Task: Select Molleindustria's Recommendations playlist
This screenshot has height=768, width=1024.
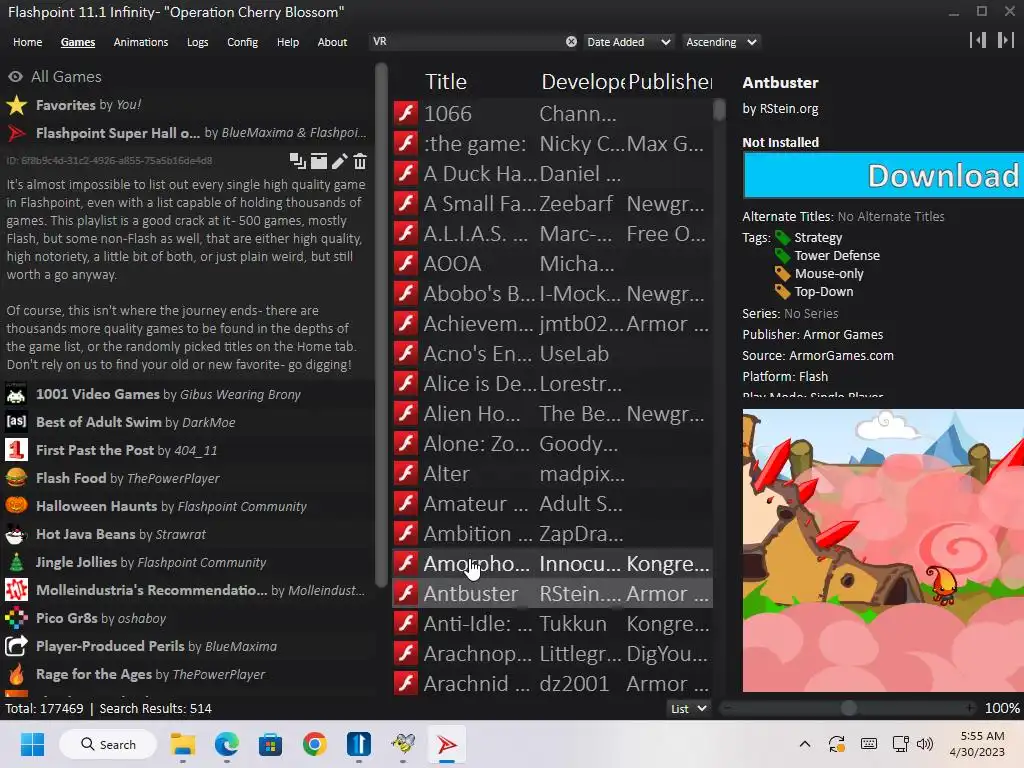Action: pos(186,590)
